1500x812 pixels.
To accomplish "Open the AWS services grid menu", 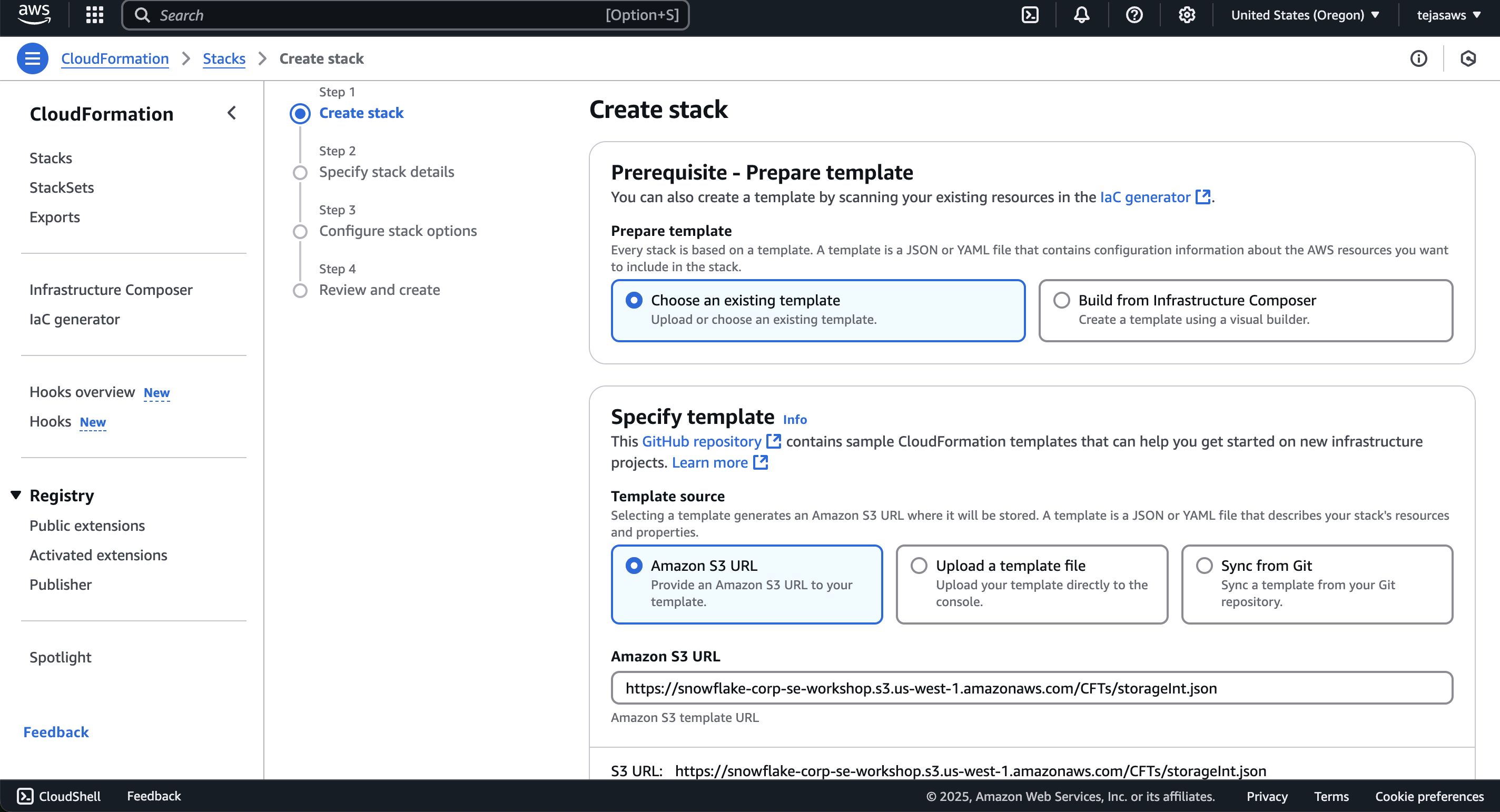I will (94, 15).
